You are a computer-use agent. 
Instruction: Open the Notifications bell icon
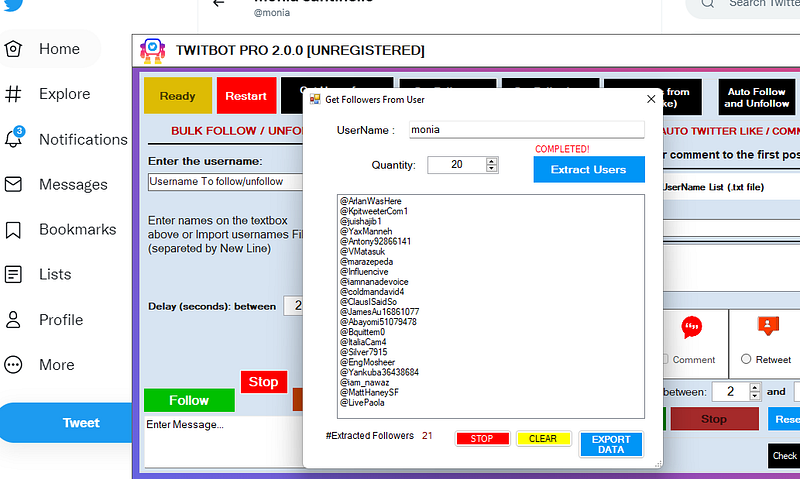[14, 137]
